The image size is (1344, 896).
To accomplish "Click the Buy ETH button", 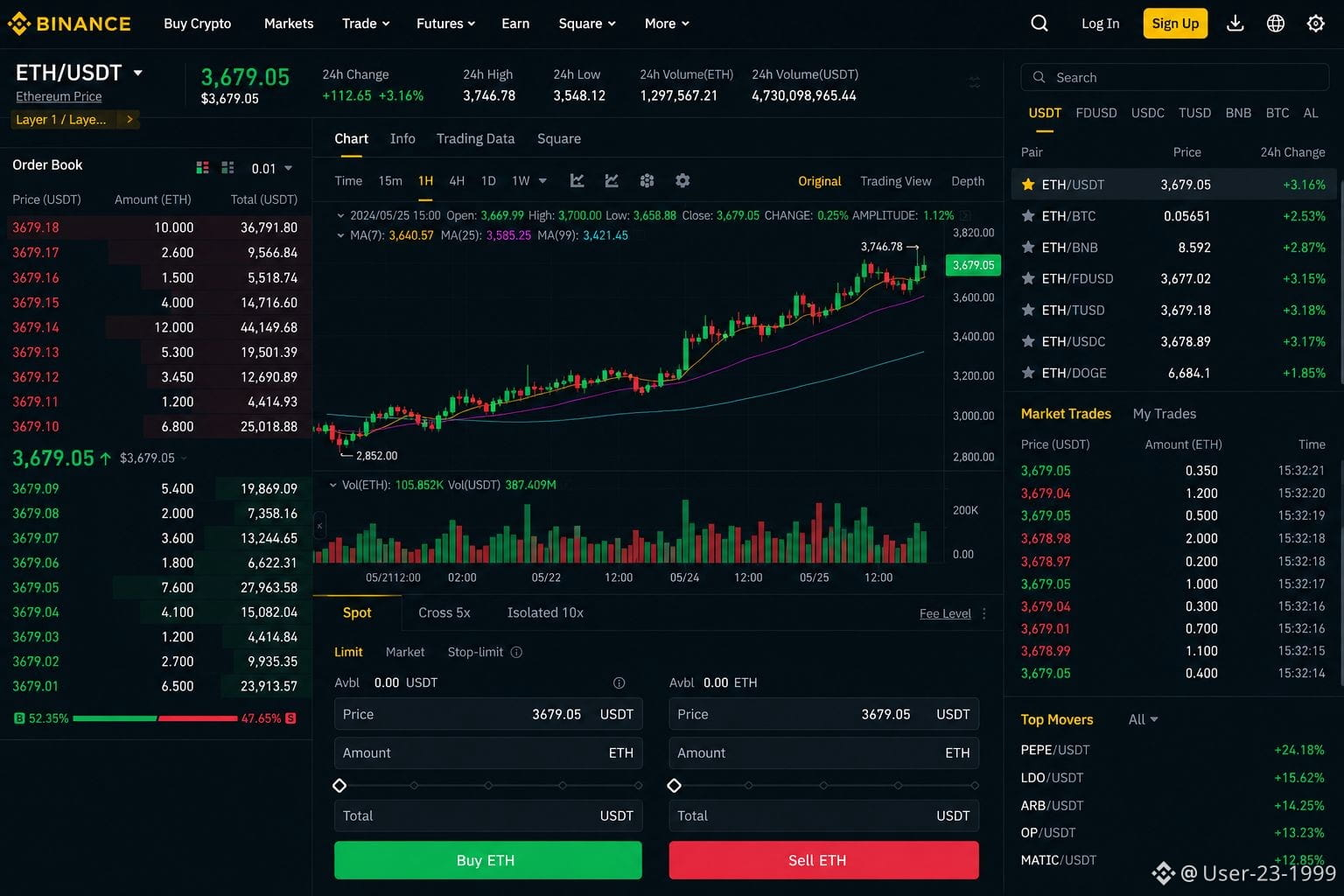I will pos(488,860).
